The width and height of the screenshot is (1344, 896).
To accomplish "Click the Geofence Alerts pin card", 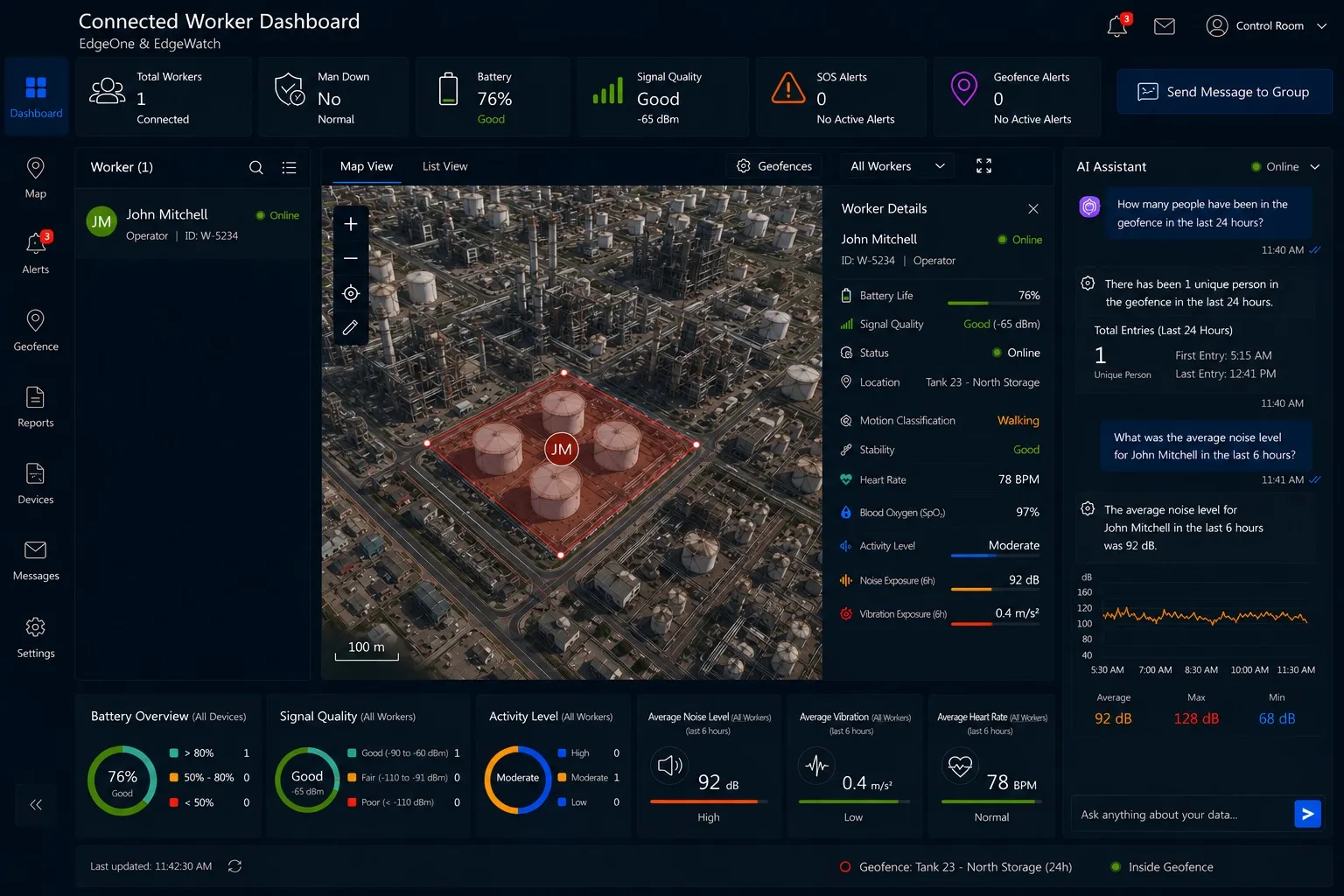I will 1018,97.
